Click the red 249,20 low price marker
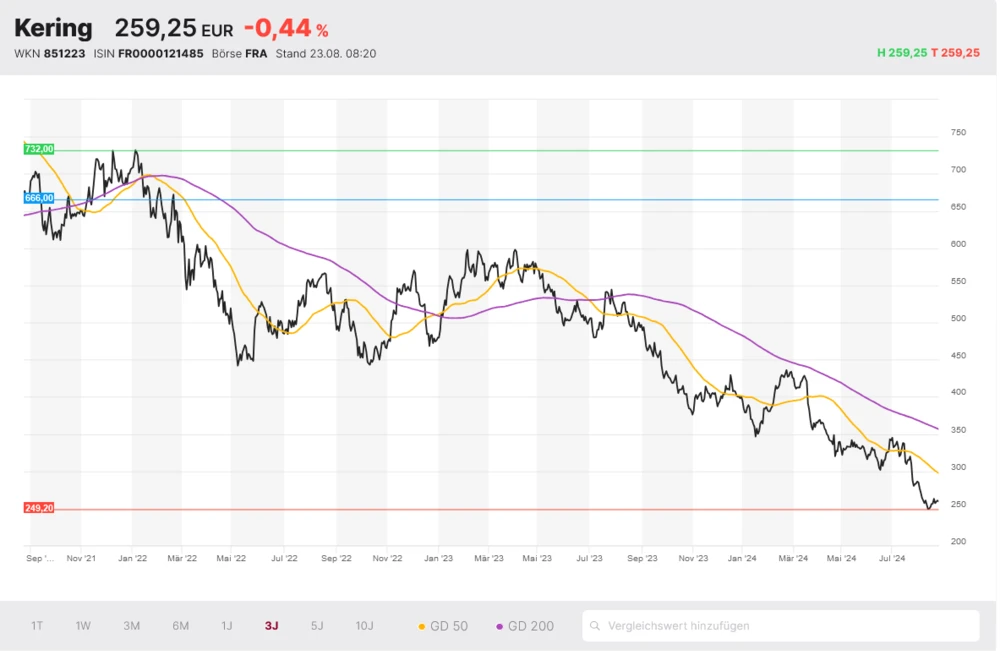The image size is (1000, 655). [x=38, y=508]
